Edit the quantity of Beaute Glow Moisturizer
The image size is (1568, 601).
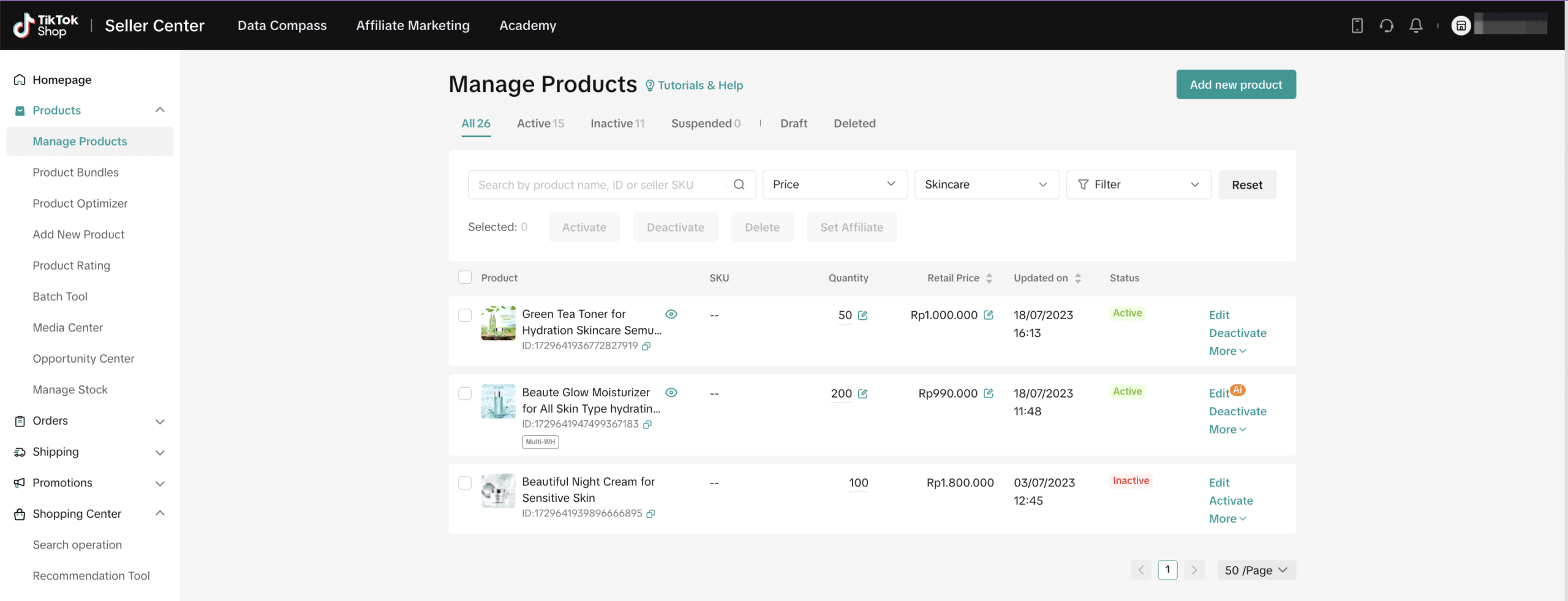(864, 394)
